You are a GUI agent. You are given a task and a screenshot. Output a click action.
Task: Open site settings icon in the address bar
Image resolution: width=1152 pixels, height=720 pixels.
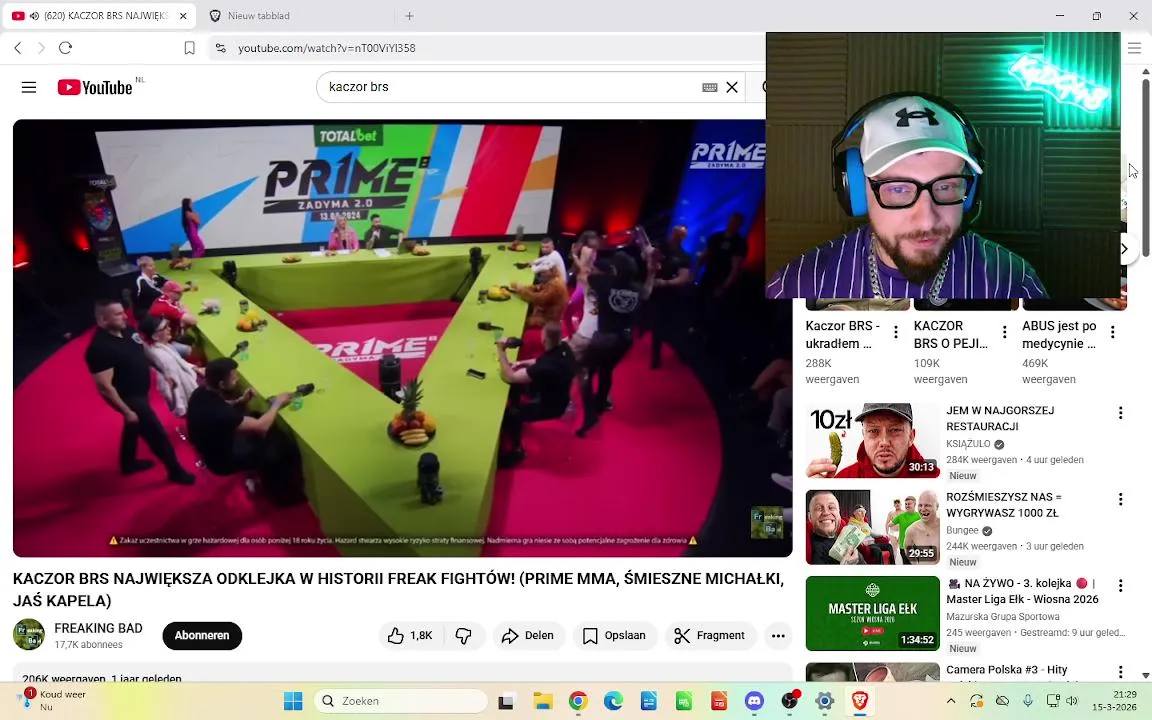pyautogui.click(x=220, y=48)
